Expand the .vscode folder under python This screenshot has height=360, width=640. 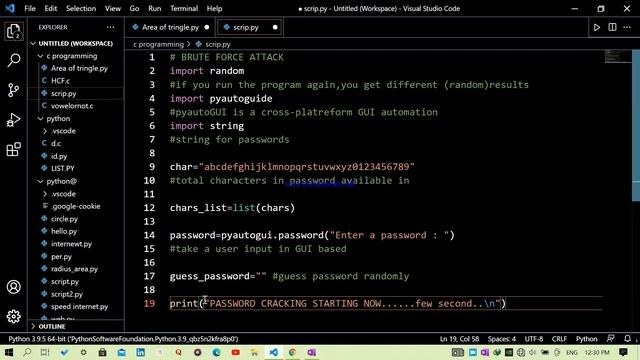pyautogui.click(x=63, y=131)
